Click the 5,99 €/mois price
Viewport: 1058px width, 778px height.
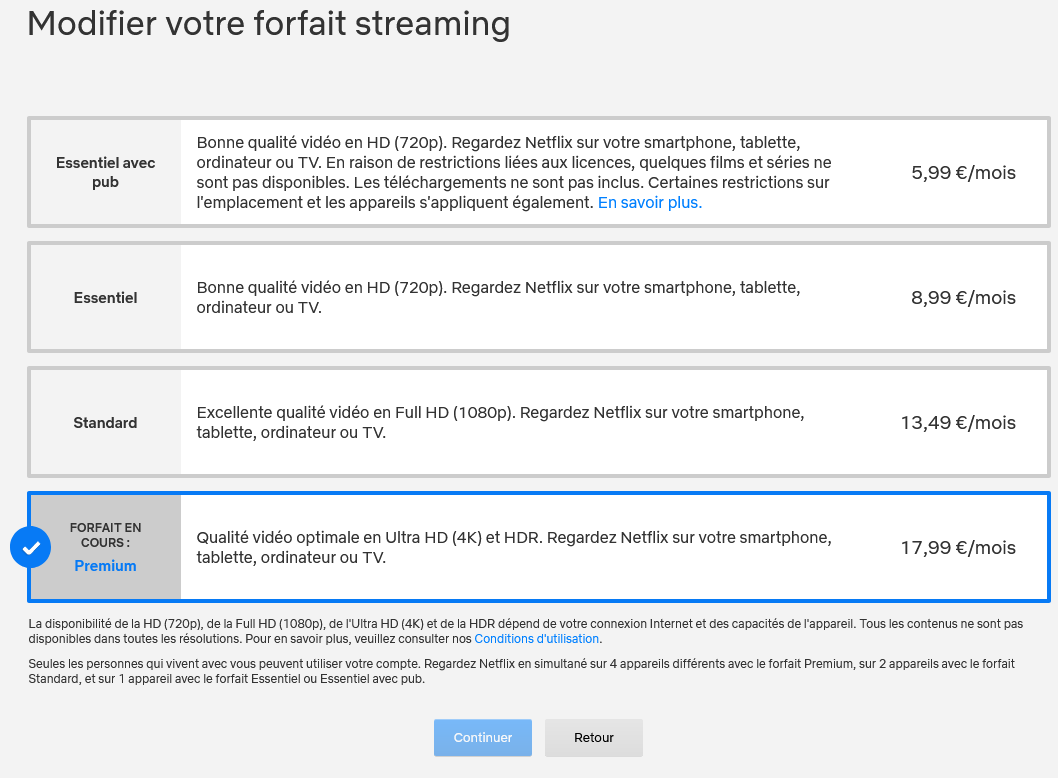pyautogui.click(x=963, y=172)
